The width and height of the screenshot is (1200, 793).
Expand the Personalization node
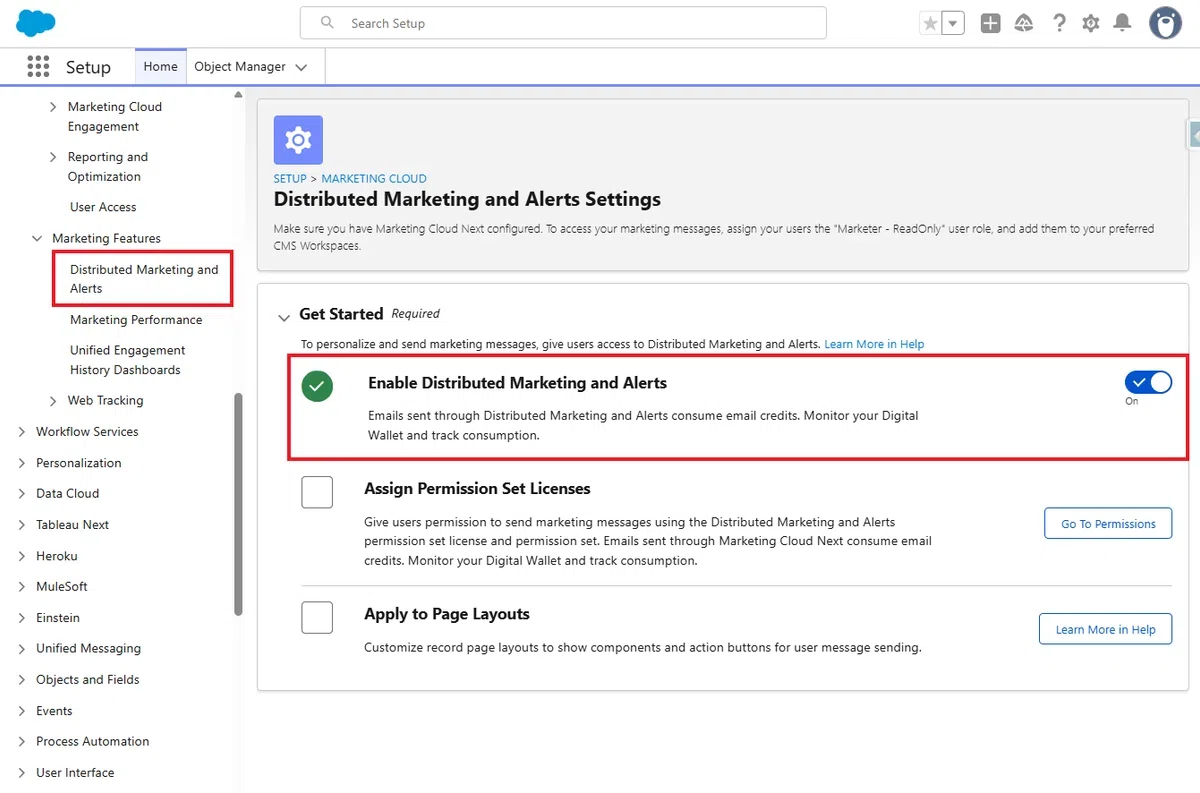(x=22, y=463)
